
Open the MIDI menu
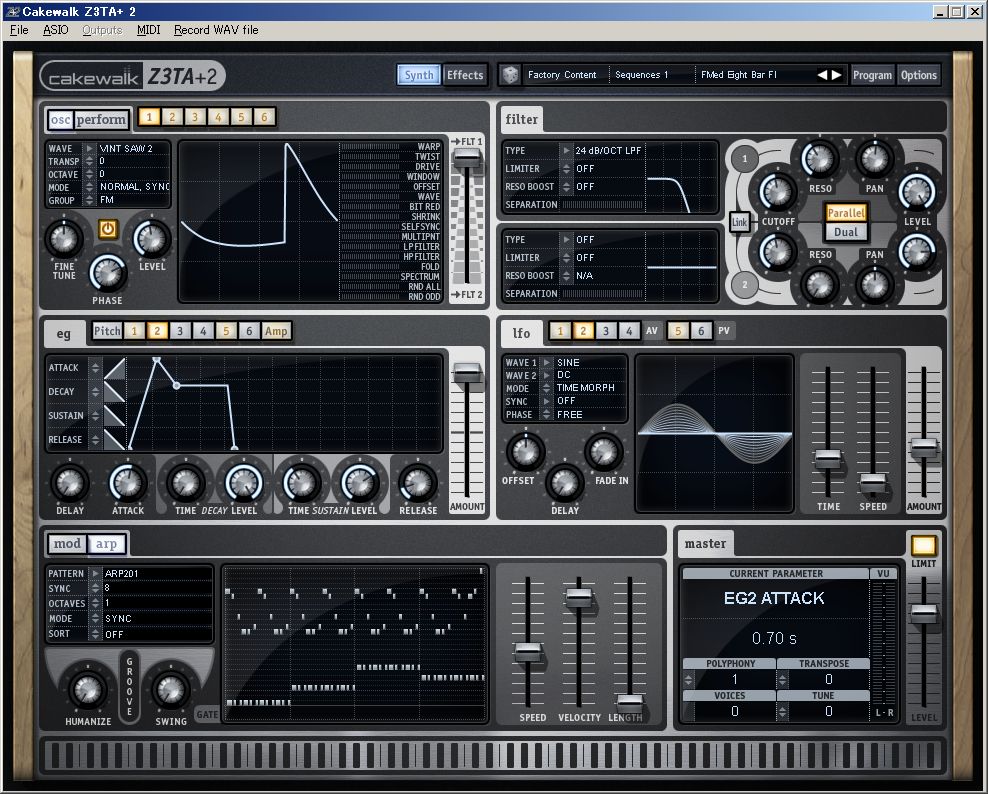(x=149, y=30)
